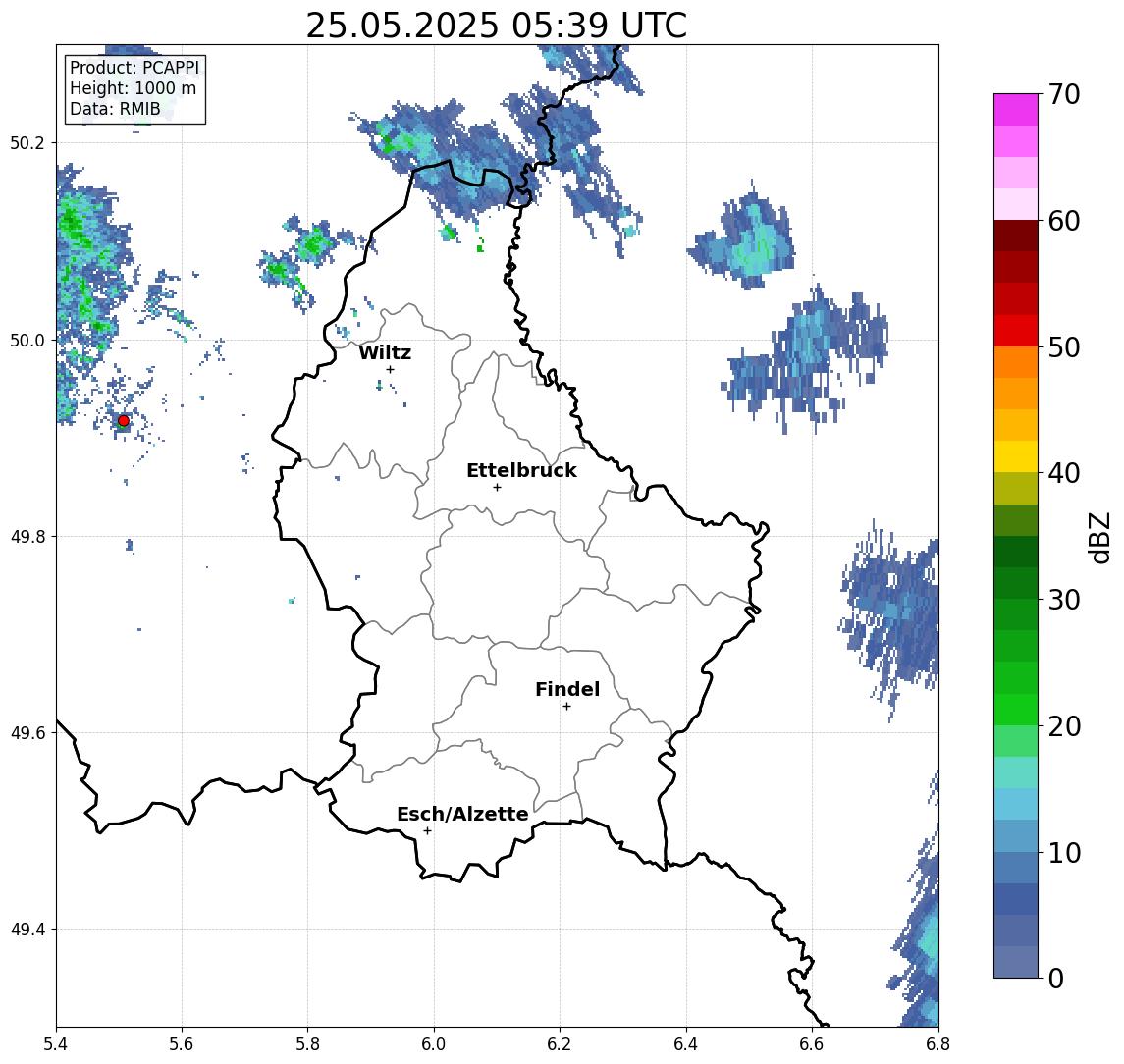Click the bright red colorbar swatch just above the 50 tick
1124x1064 pixels.
(1016, 331)
